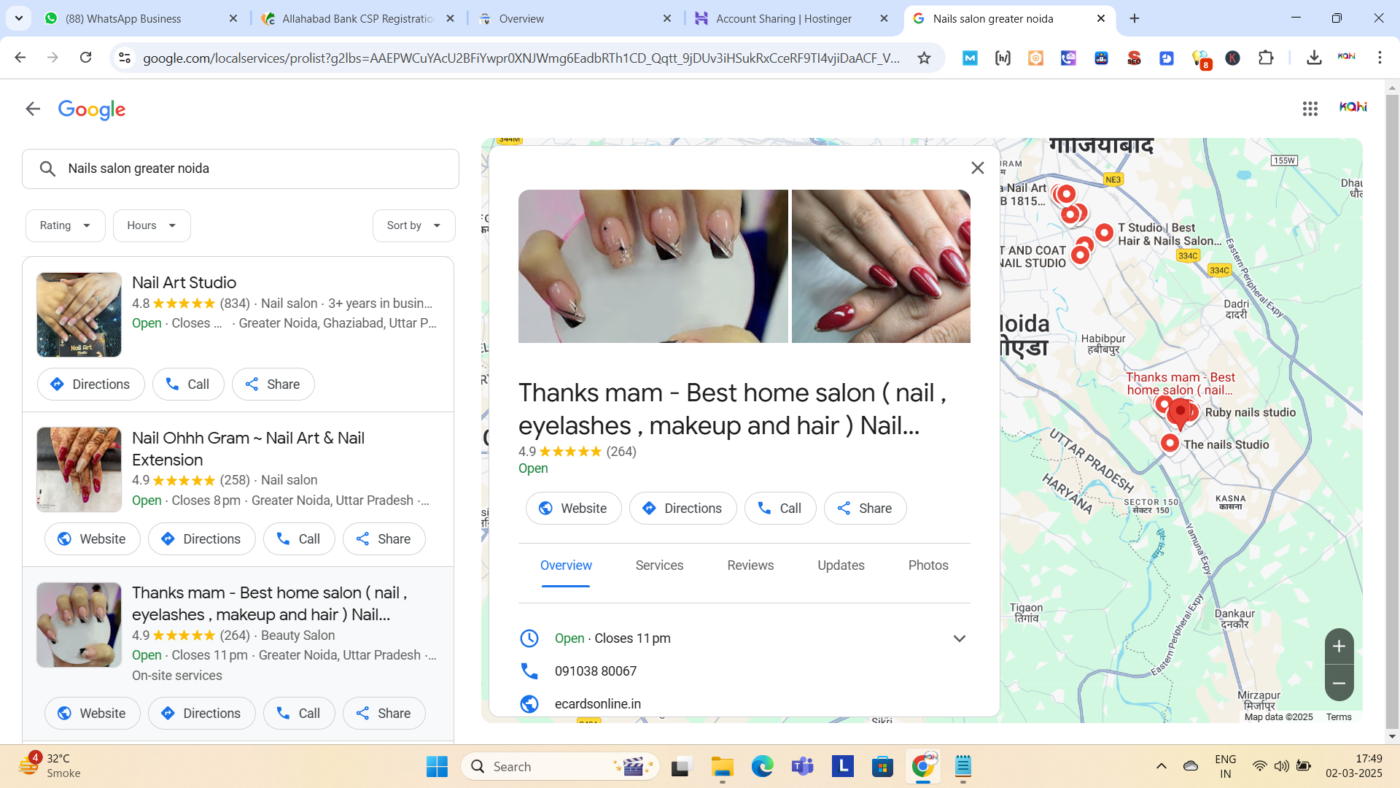Switch to Account Sharing Hostinger tab
Image resolution: width=1400 pixels, height=788 pixels.
(x=790, y=19)
